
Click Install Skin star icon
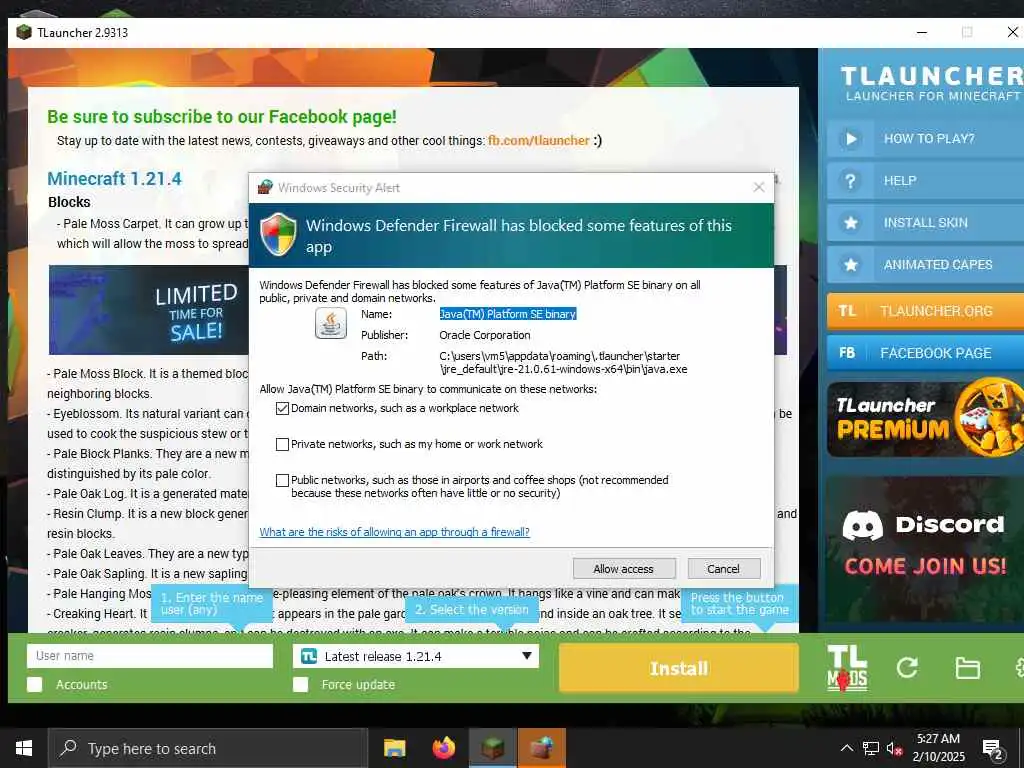point(850,223)
